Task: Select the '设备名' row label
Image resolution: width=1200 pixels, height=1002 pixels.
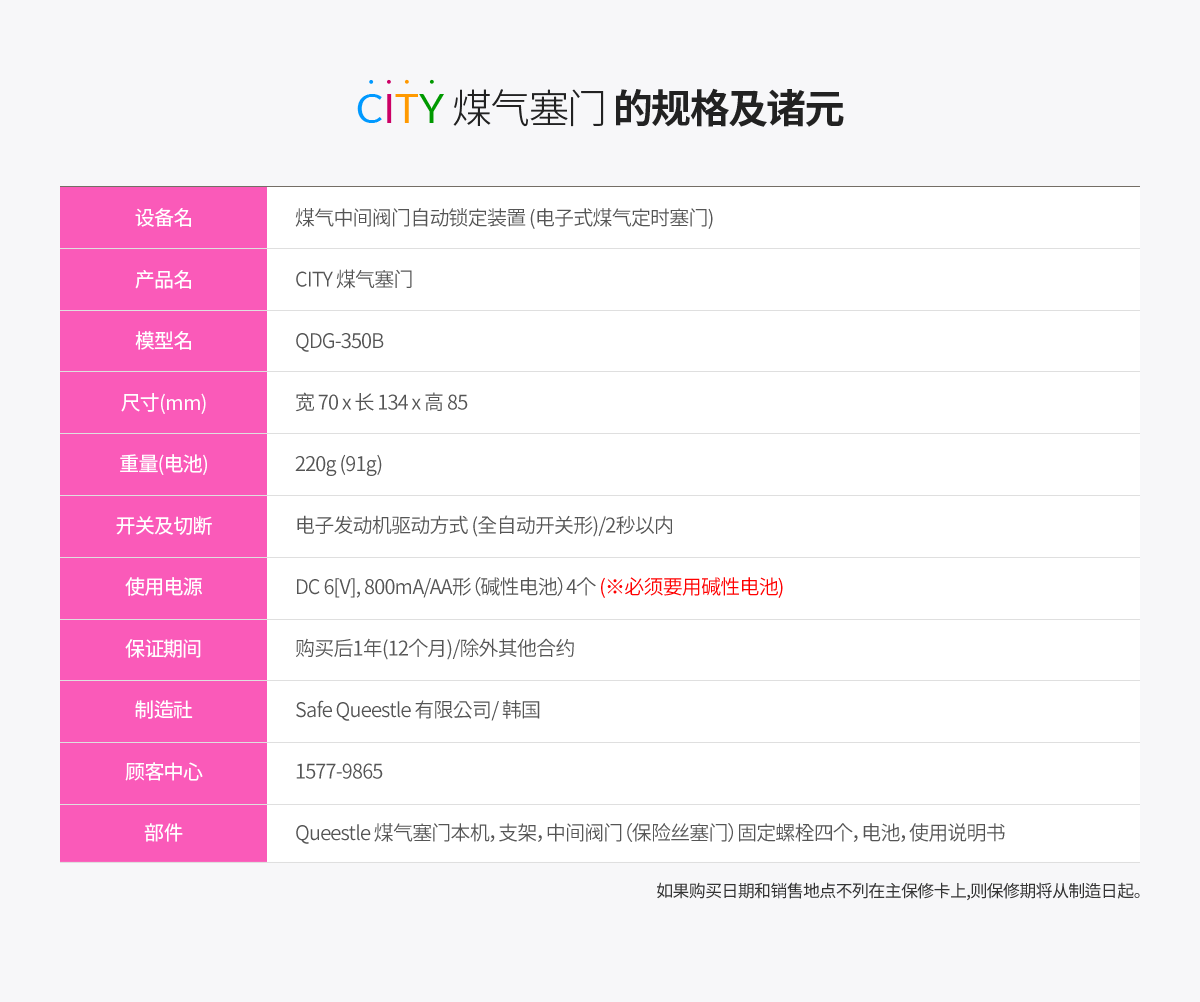Action: click(163, 217)
